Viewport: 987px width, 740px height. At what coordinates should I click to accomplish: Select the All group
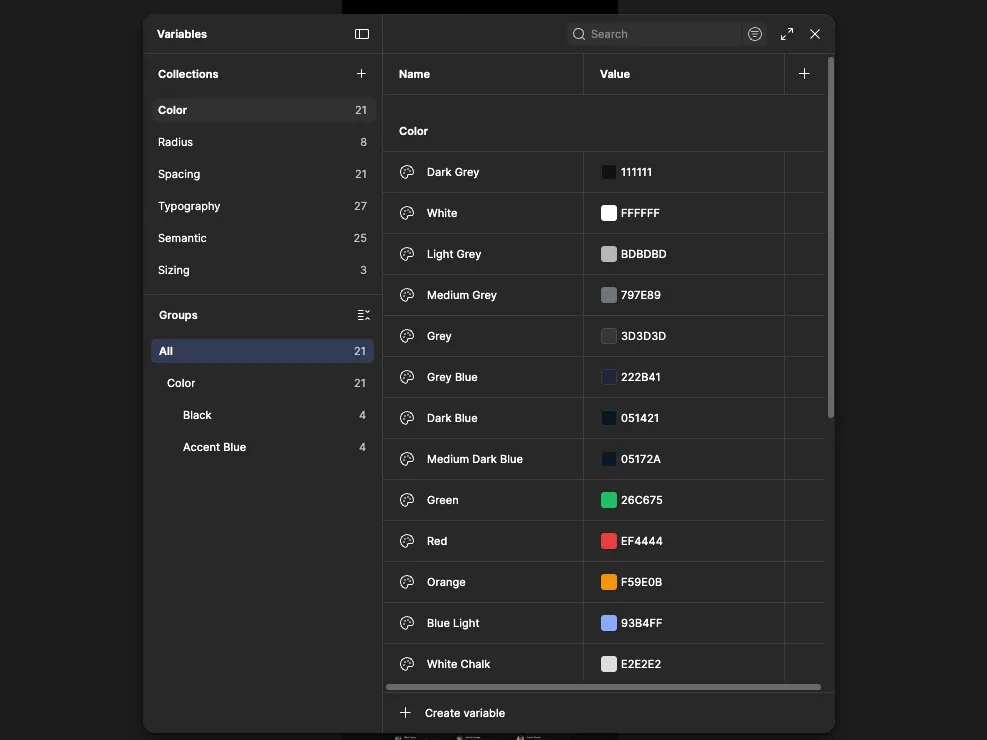tap(262, 351)
